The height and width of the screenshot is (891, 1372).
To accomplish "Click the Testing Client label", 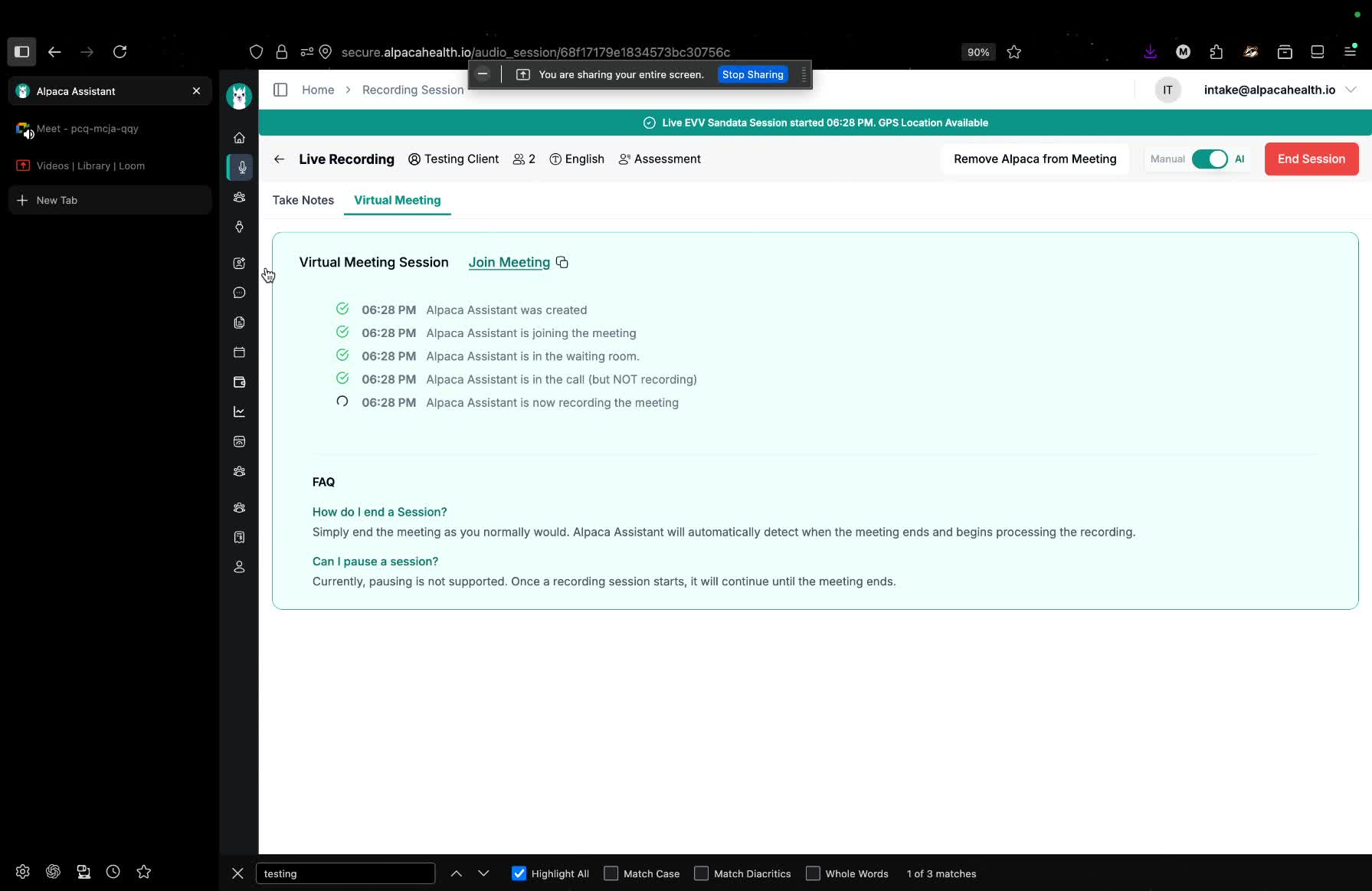I will (x=454, y=159).
